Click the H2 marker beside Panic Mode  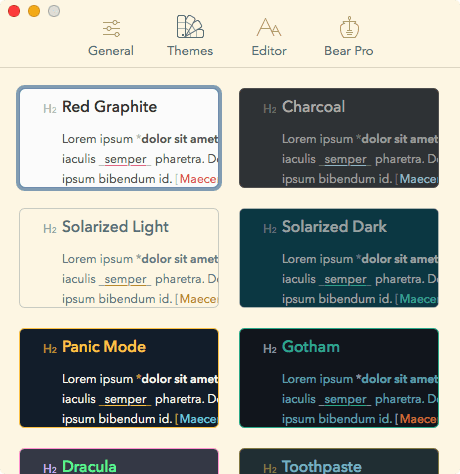point(50,349)
